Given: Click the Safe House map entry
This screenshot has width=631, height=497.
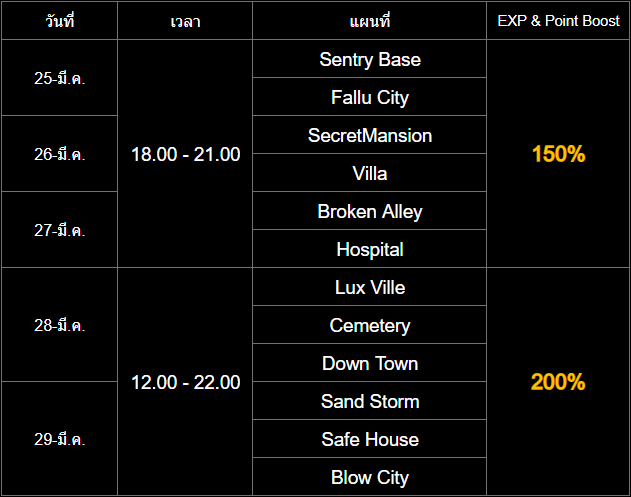Looking at the screenshot, I should tap(370, 440).
